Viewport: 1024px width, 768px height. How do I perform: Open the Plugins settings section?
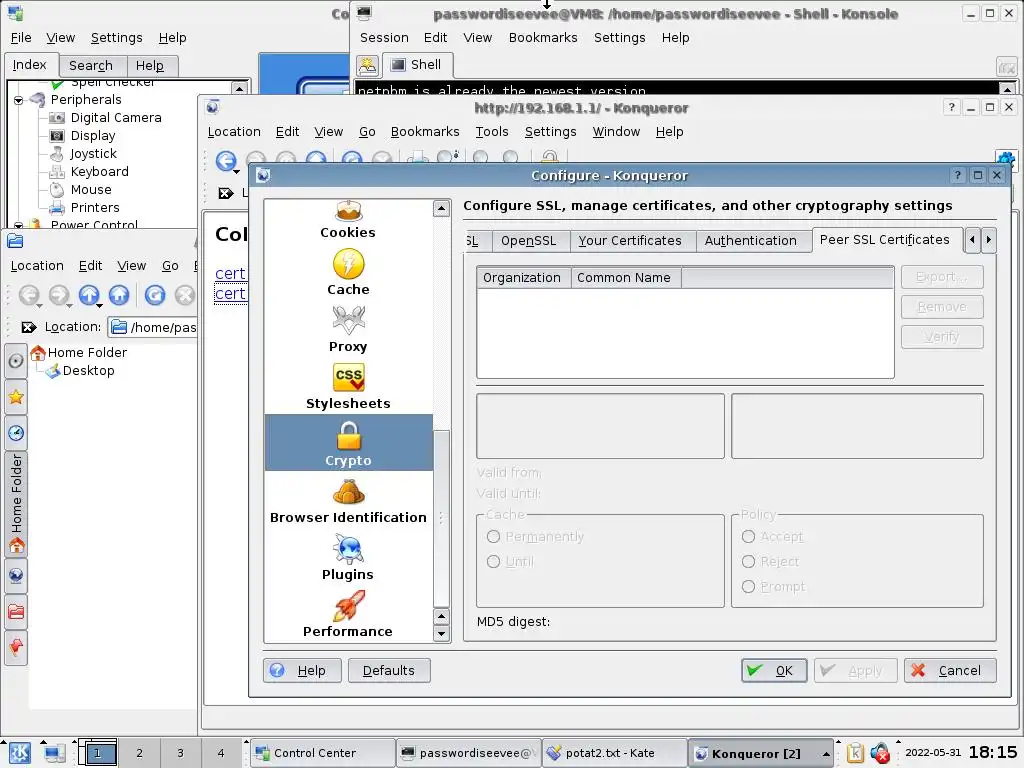tap(348, 558)
